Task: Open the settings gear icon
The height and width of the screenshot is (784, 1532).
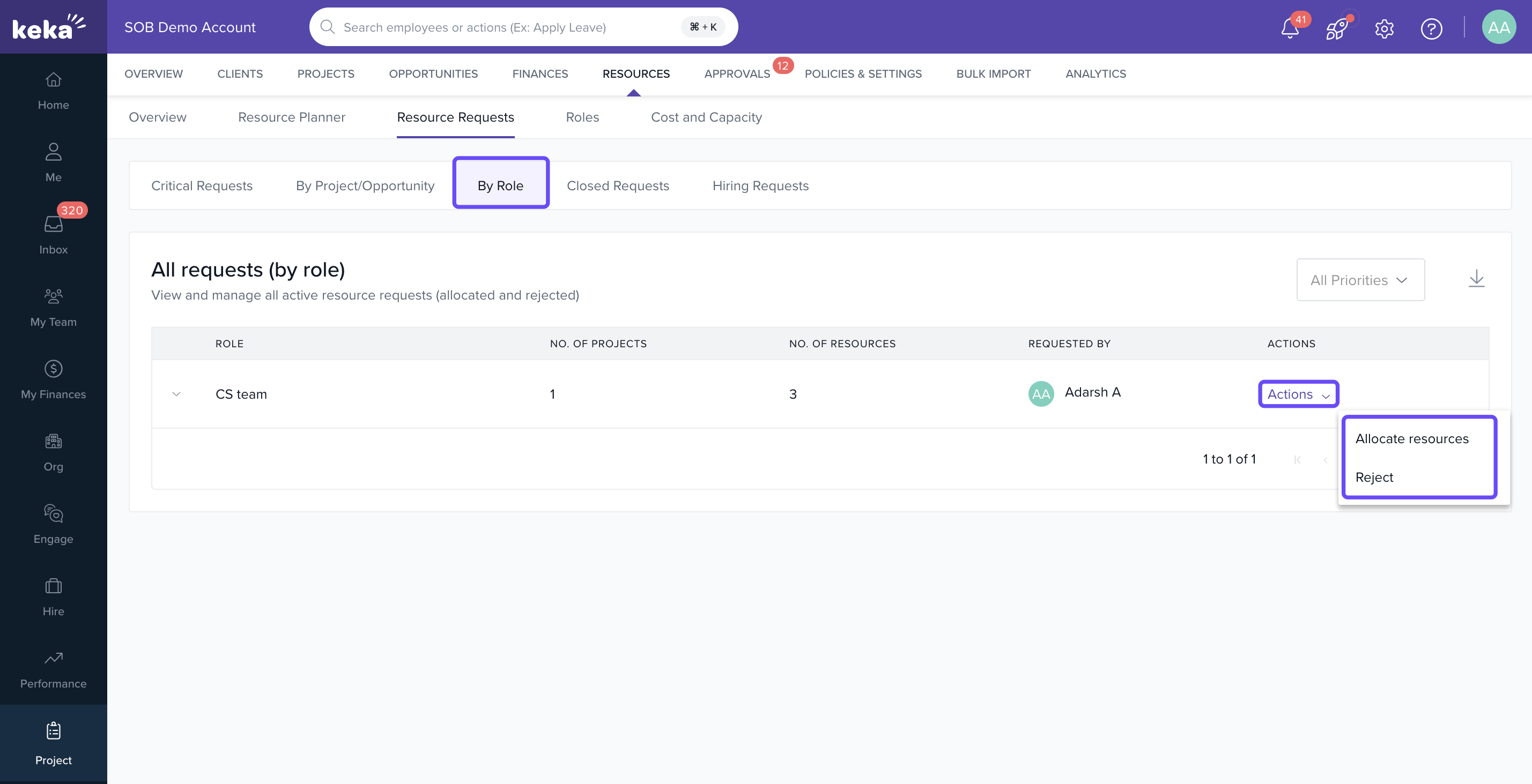Action: [1384, 28]
